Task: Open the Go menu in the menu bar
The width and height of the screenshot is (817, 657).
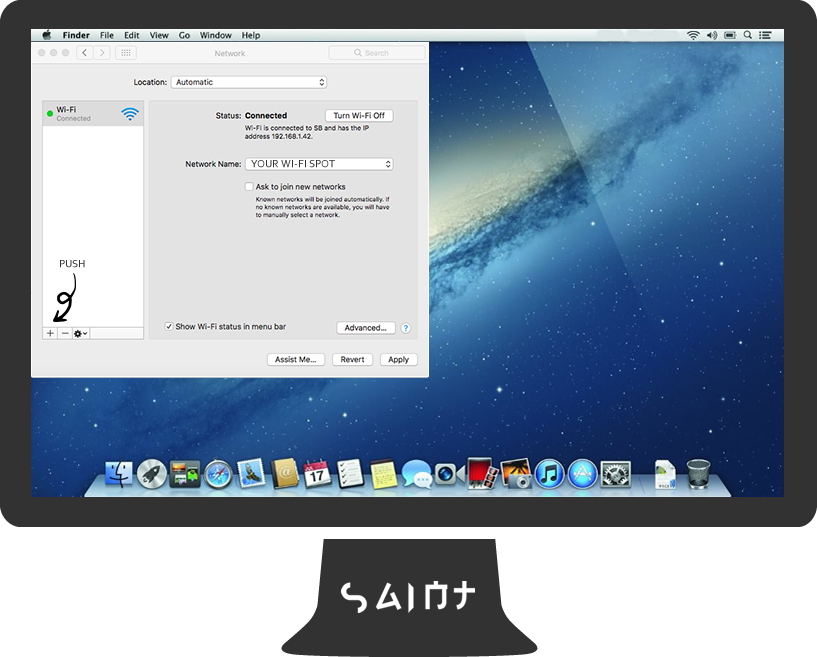Action: 184,35
